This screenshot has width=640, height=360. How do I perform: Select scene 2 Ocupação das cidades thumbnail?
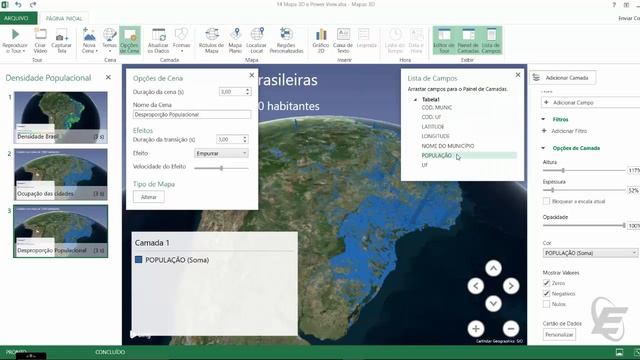(61, 174)
